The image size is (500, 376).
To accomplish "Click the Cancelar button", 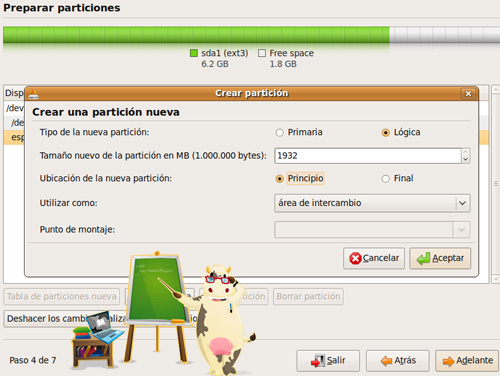I will click(x=374, y=258).
